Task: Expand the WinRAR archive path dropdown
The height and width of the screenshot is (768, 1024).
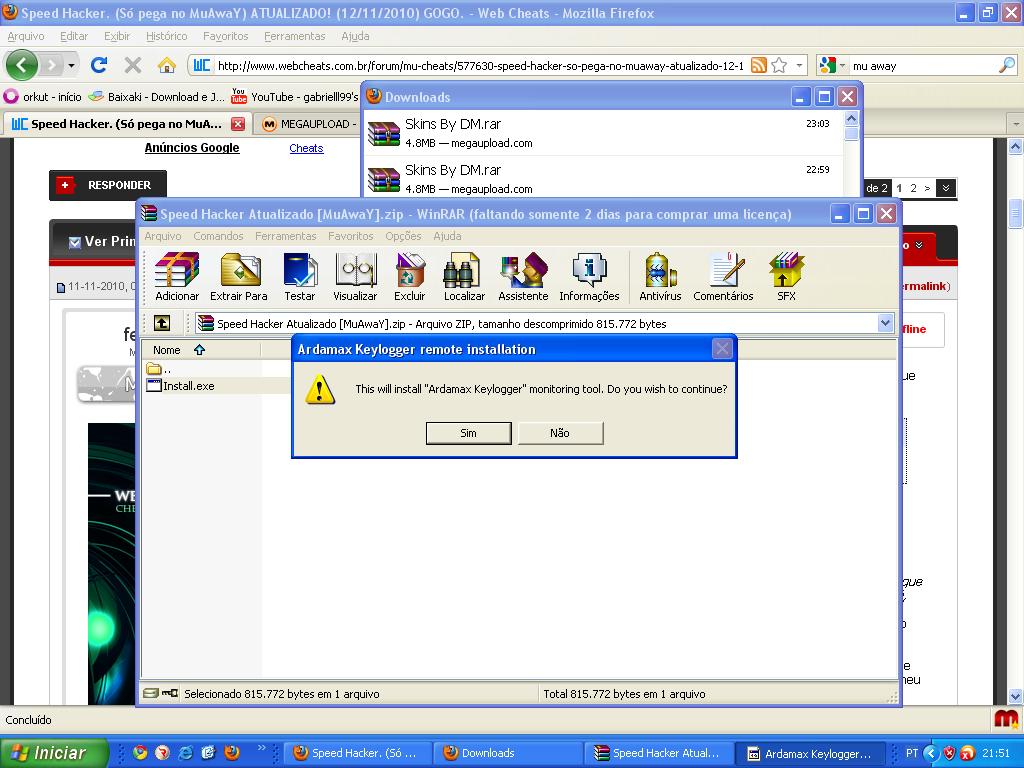Action: pos(885,323)
